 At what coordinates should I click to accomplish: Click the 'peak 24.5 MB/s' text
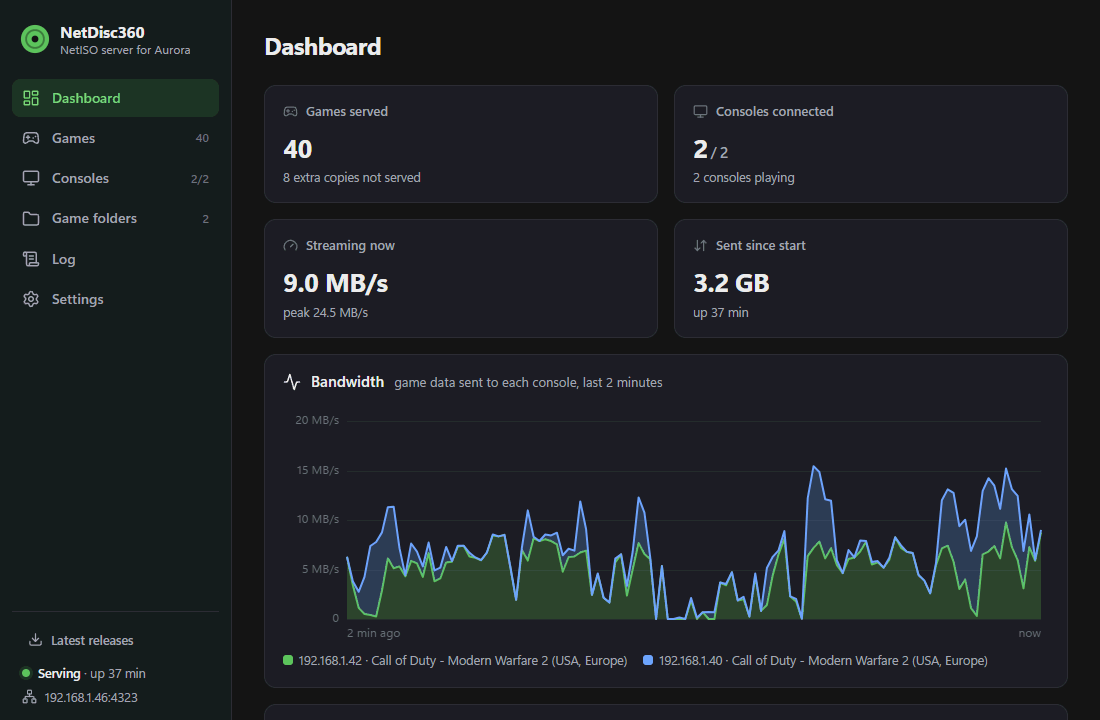click(326, 312)
